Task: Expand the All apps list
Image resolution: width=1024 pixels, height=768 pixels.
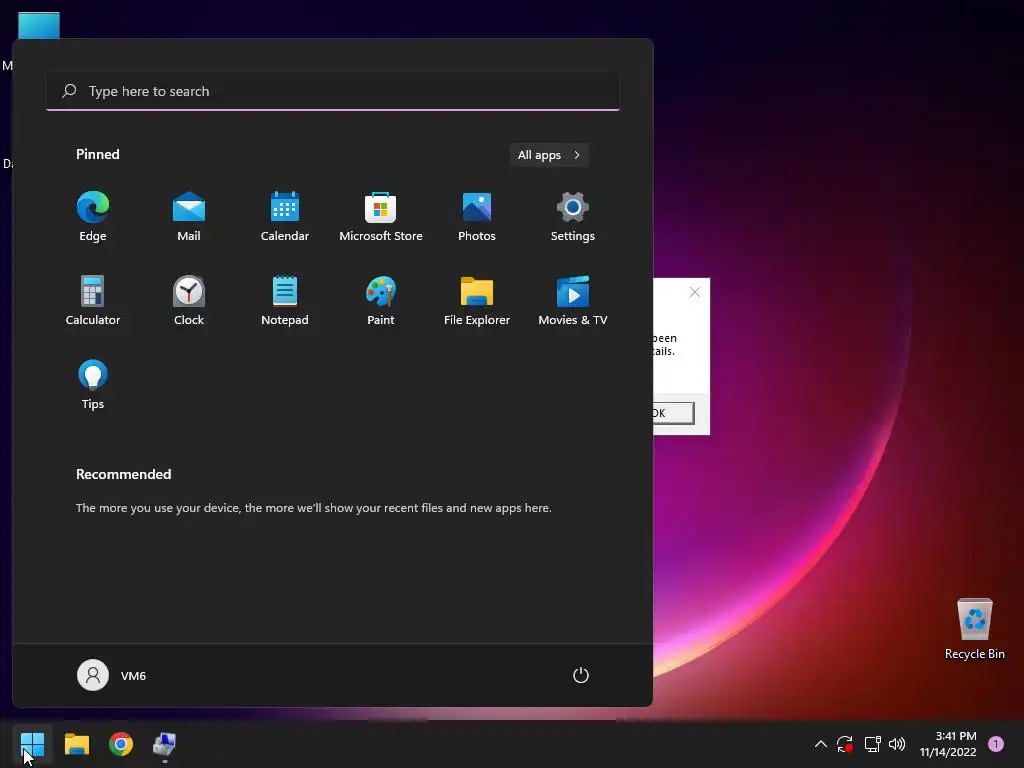Action: pyautogui.click(x=549, y=155)
